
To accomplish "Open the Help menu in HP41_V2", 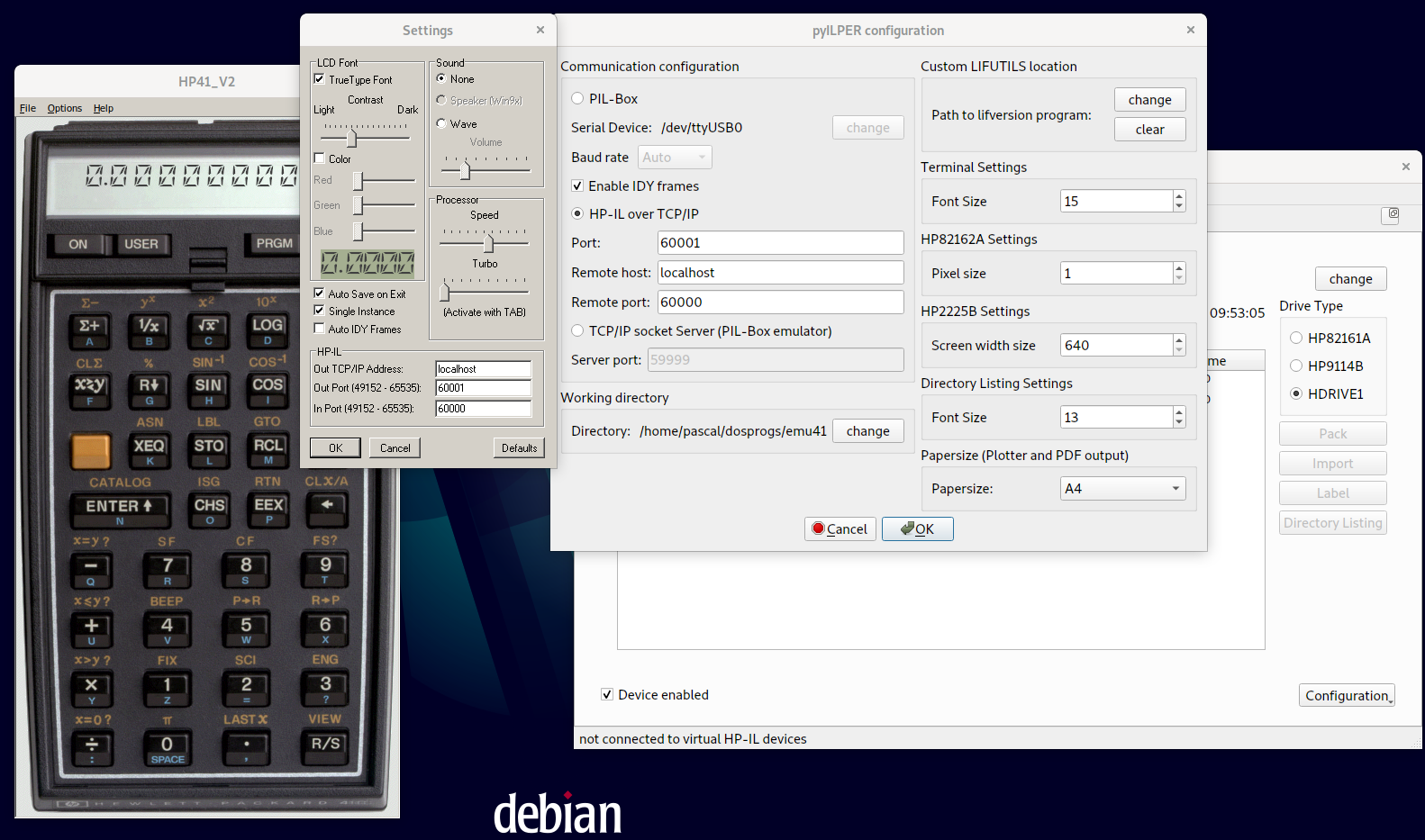I will (x=104, y=108).
